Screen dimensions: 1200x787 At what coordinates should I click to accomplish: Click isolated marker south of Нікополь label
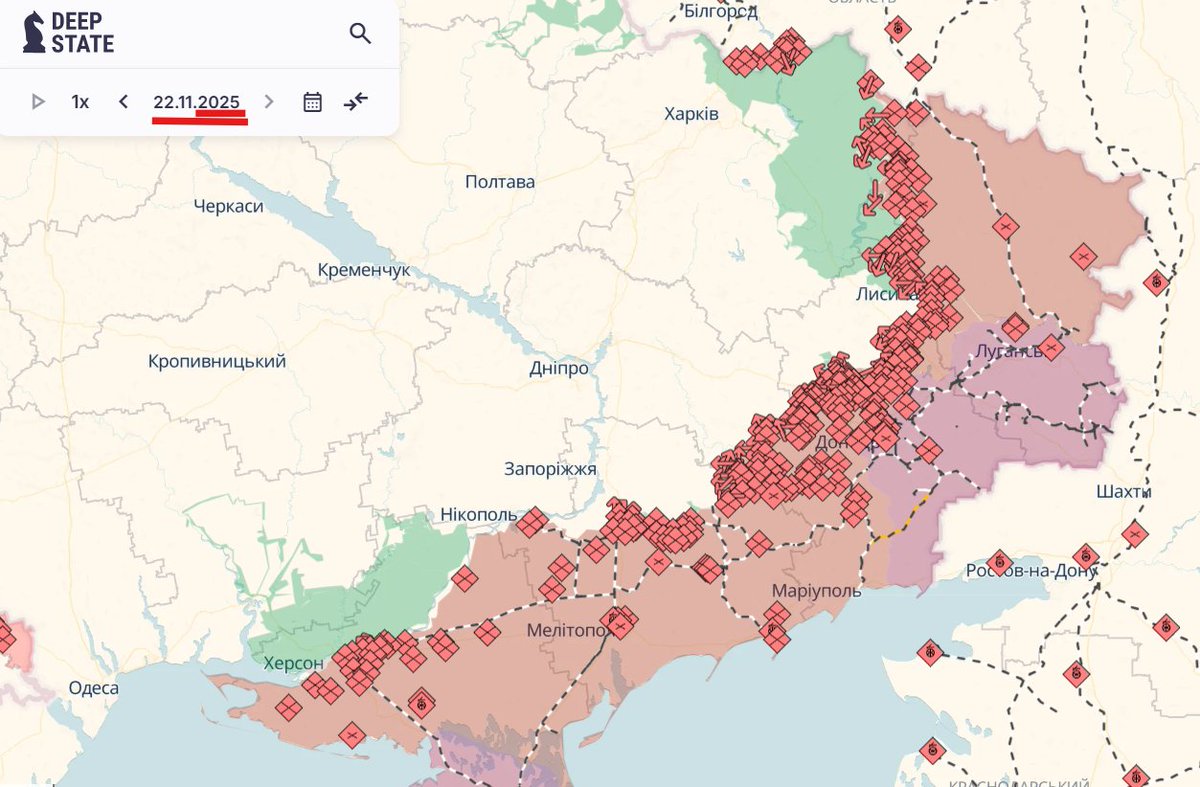(x=464, y=578)
